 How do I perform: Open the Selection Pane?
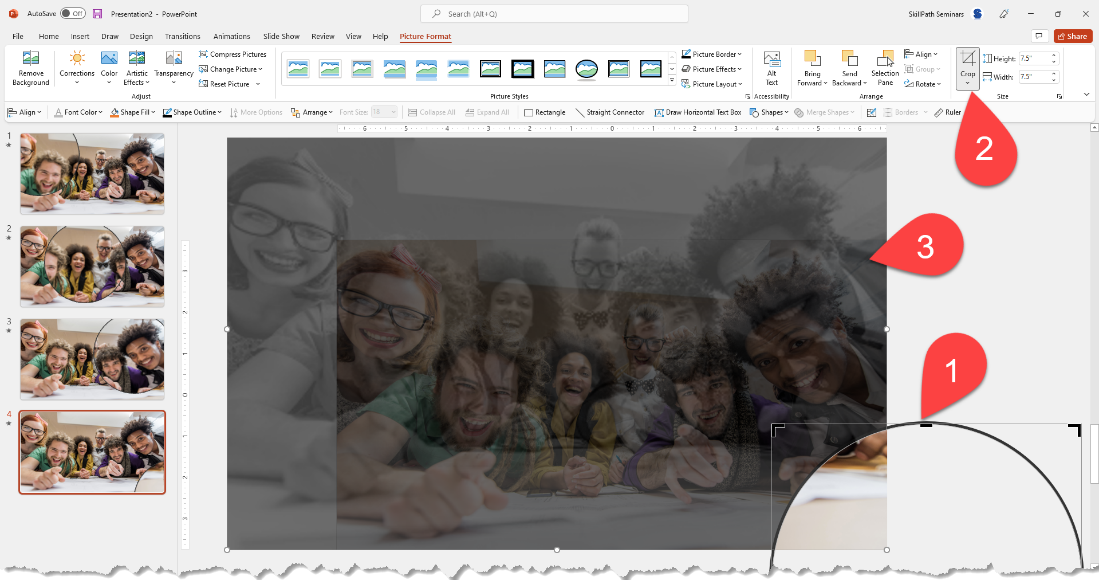[885, 68]
